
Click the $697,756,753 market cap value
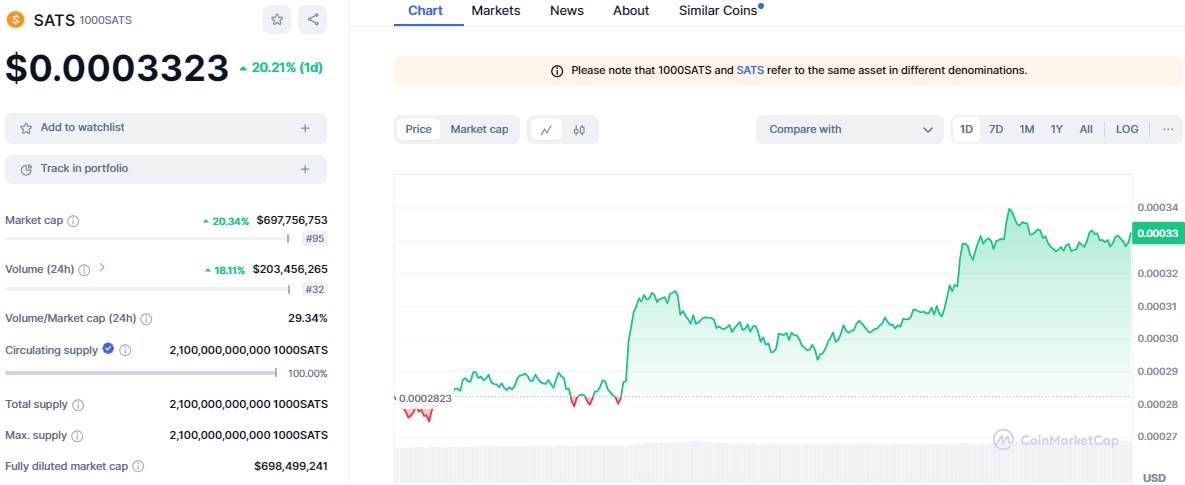(292, 220)
